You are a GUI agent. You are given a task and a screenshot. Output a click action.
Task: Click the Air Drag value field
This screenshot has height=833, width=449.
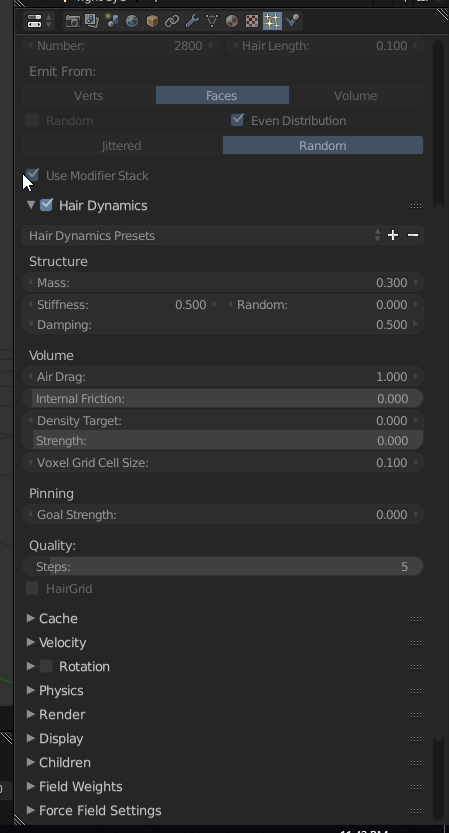(x=223, y=377)
